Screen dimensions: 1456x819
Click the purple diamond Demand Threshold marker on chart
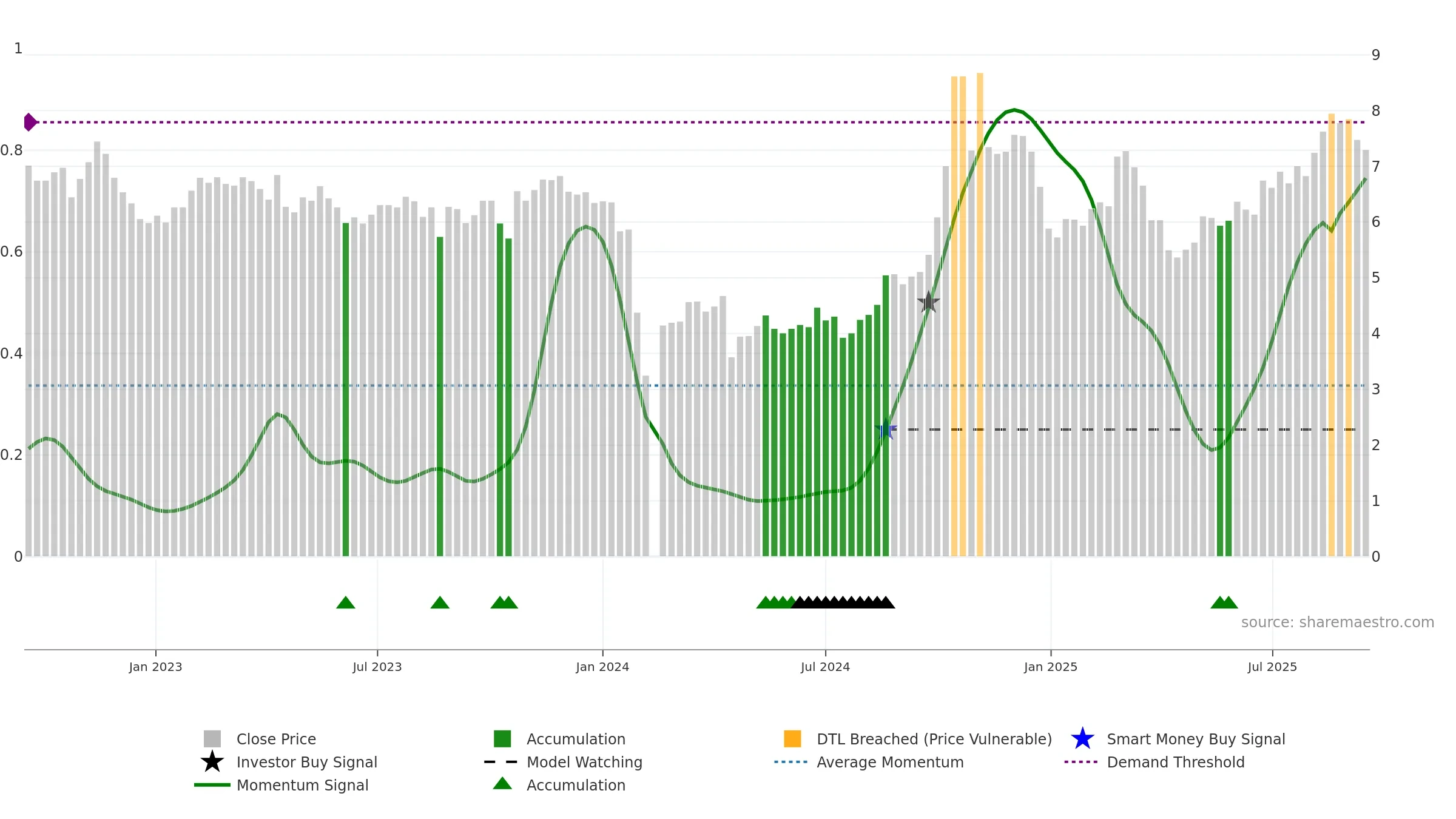tap(30, 122)
